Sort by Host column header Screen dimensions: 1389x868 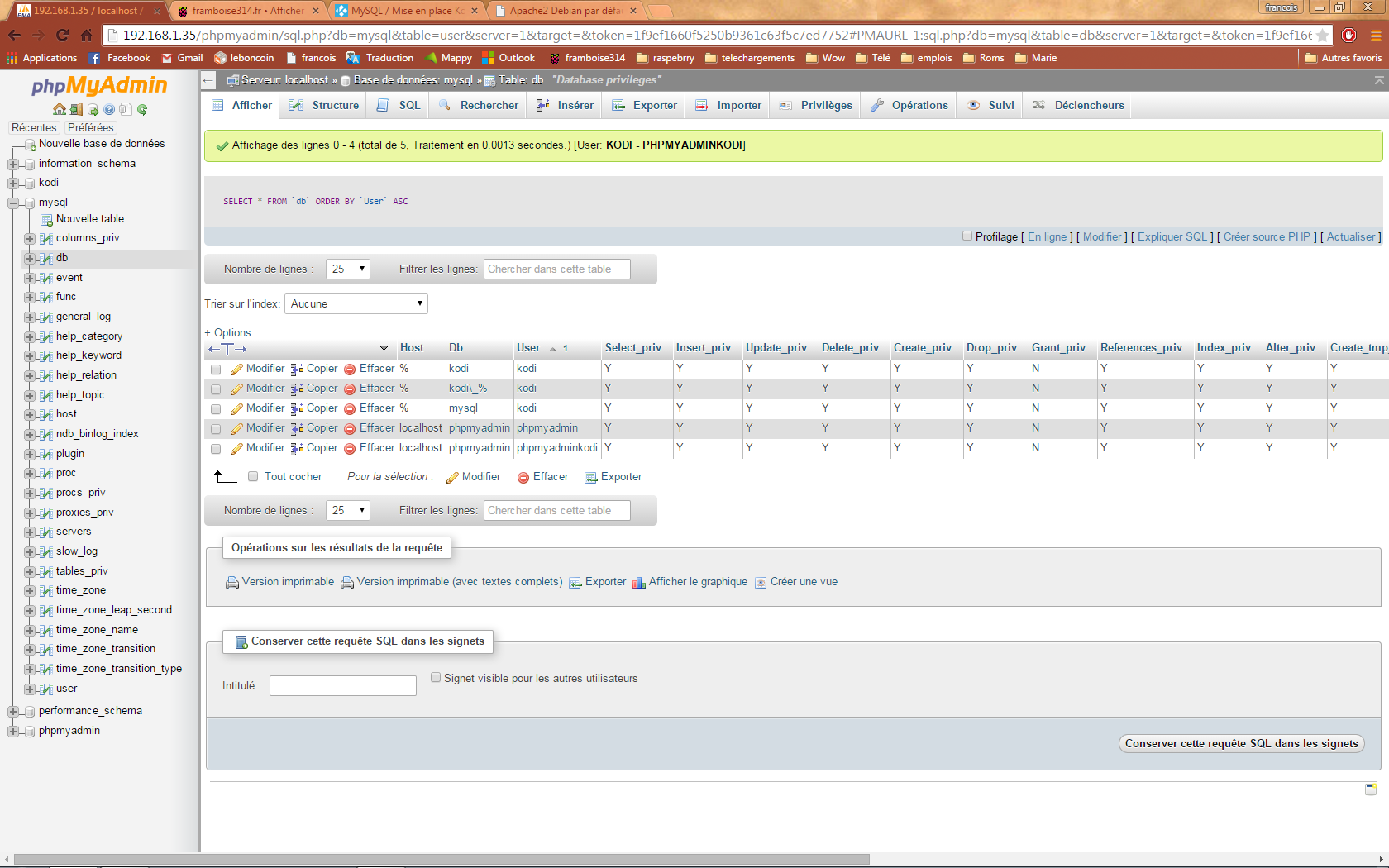point(412,348)
